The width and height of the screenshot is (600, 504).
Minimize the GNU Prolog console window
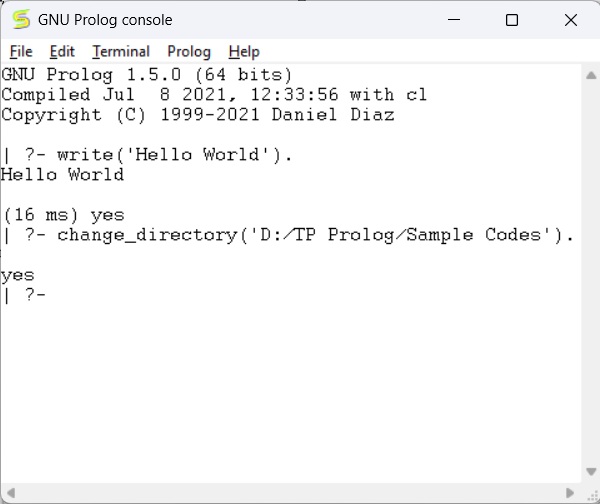(455, 20)
